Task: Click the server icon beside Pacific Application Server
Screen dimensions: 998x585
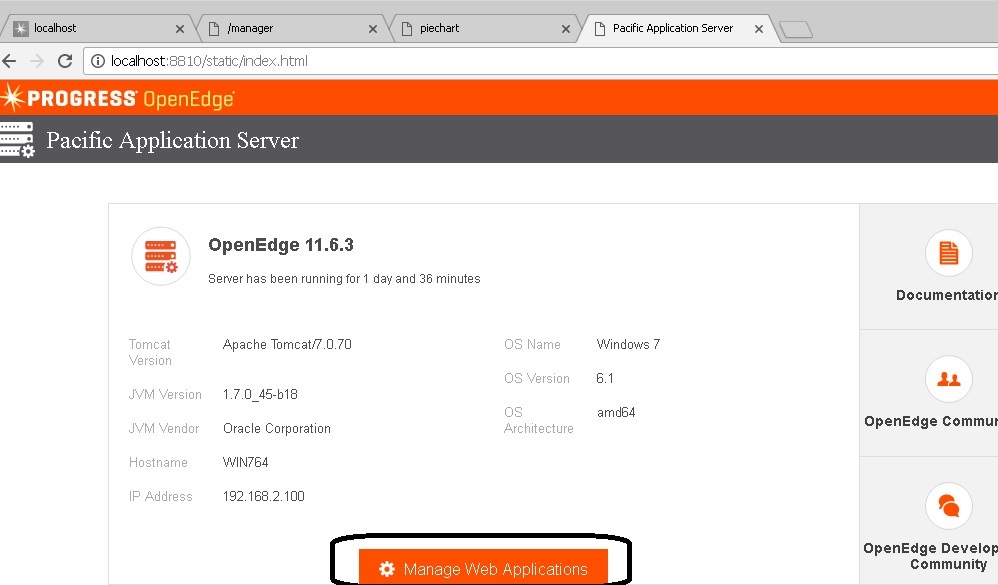Action: click(17, 139)
